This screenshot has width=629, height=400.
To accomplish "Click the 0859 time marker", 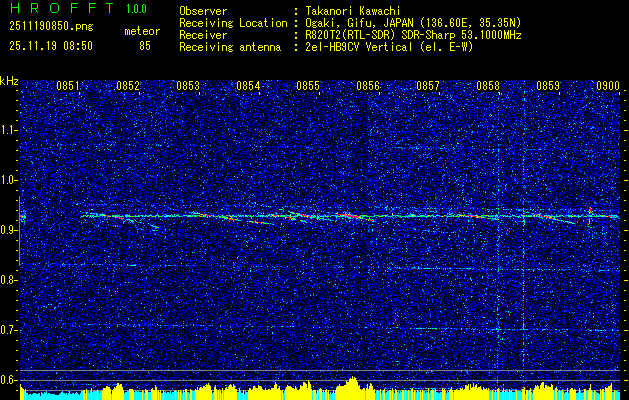I will click(548, 86).
